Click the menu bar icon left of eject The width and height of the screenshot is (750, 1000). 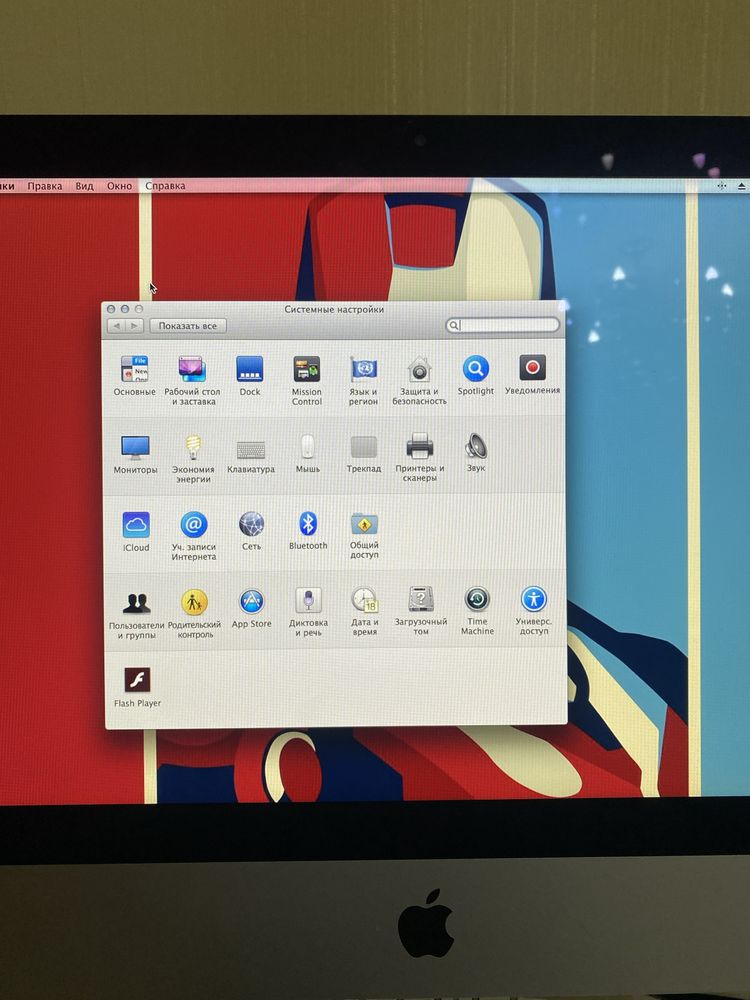722,186
